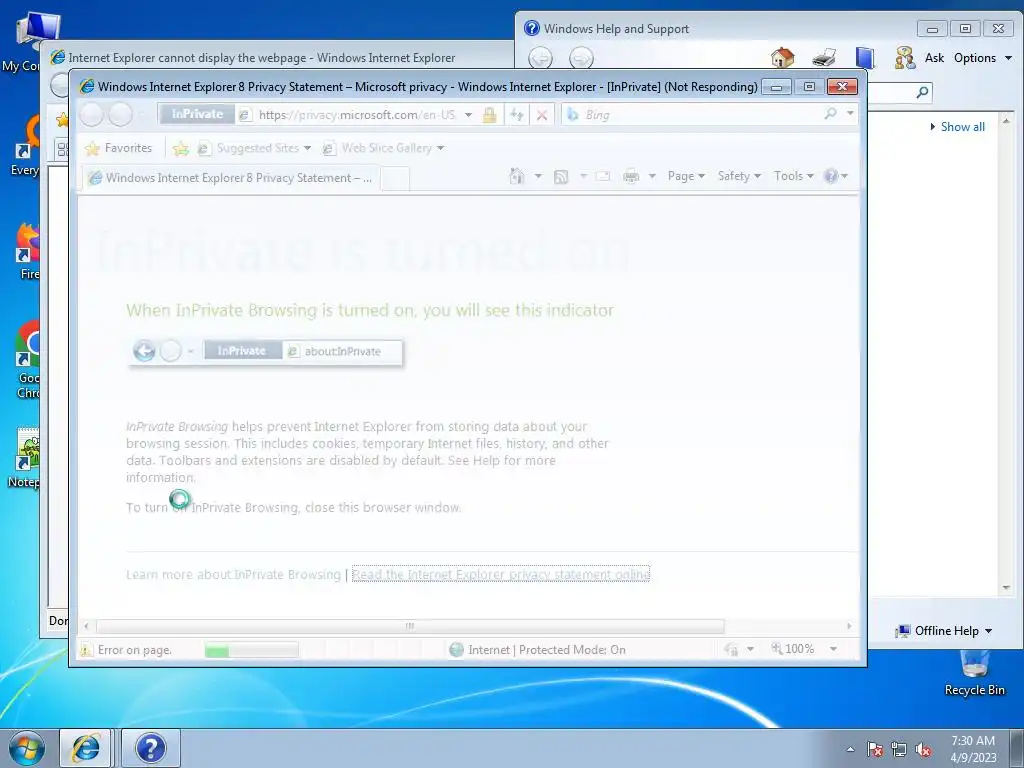Open the Print dropdown arrow
1024x768 pixels.
[652, 176]
